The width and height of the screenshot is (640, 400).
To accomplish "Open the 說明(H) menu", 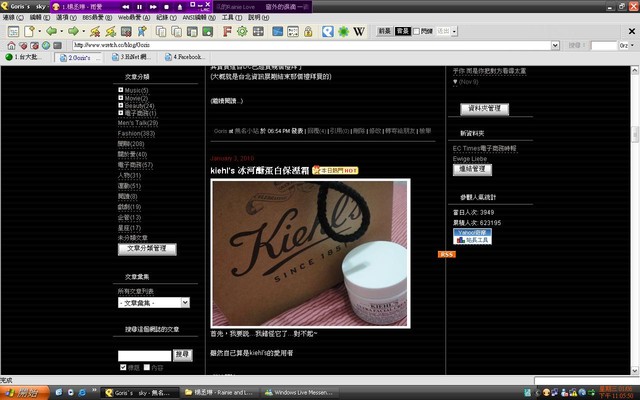I will (258, 18).
